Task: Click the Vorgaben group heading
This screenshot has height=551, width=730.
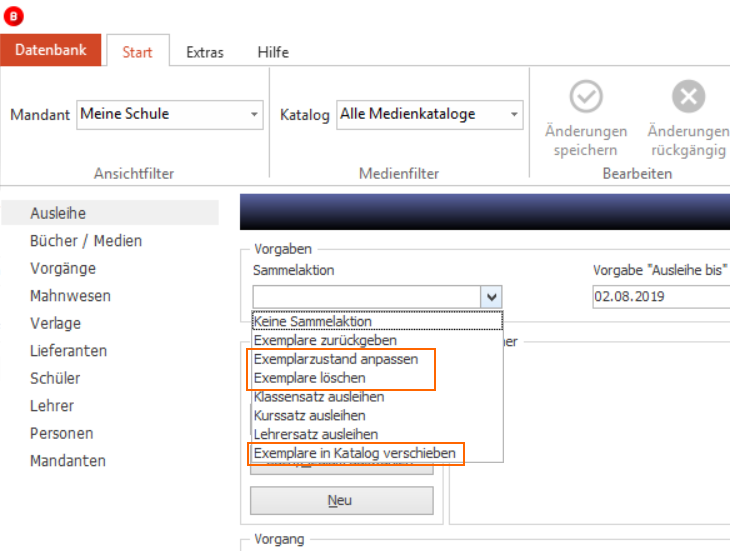Action: tap(283, 249)
